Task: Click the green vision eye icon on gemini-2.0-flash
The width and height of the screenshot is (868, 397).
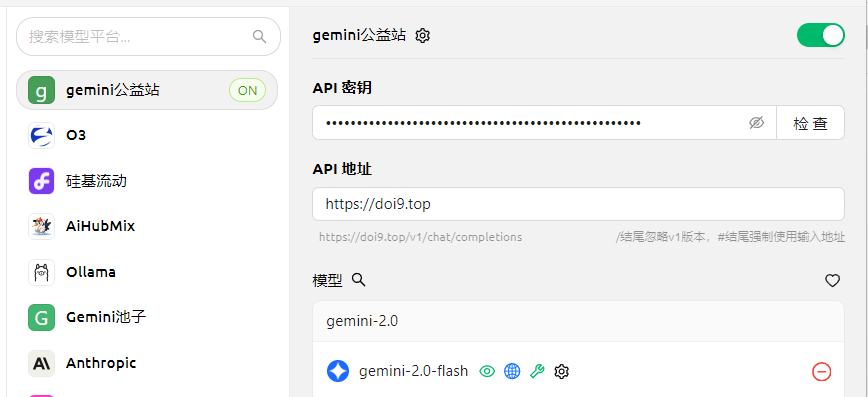Action: coord(487,372)
